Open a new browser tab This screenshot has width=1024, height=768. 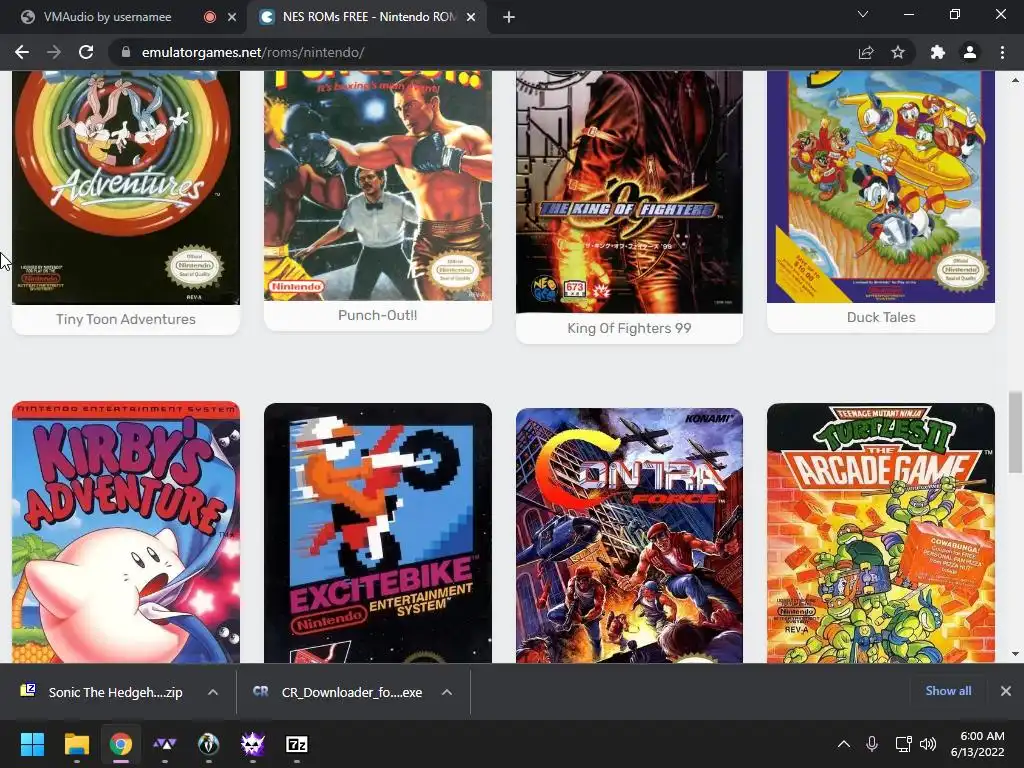509,17
